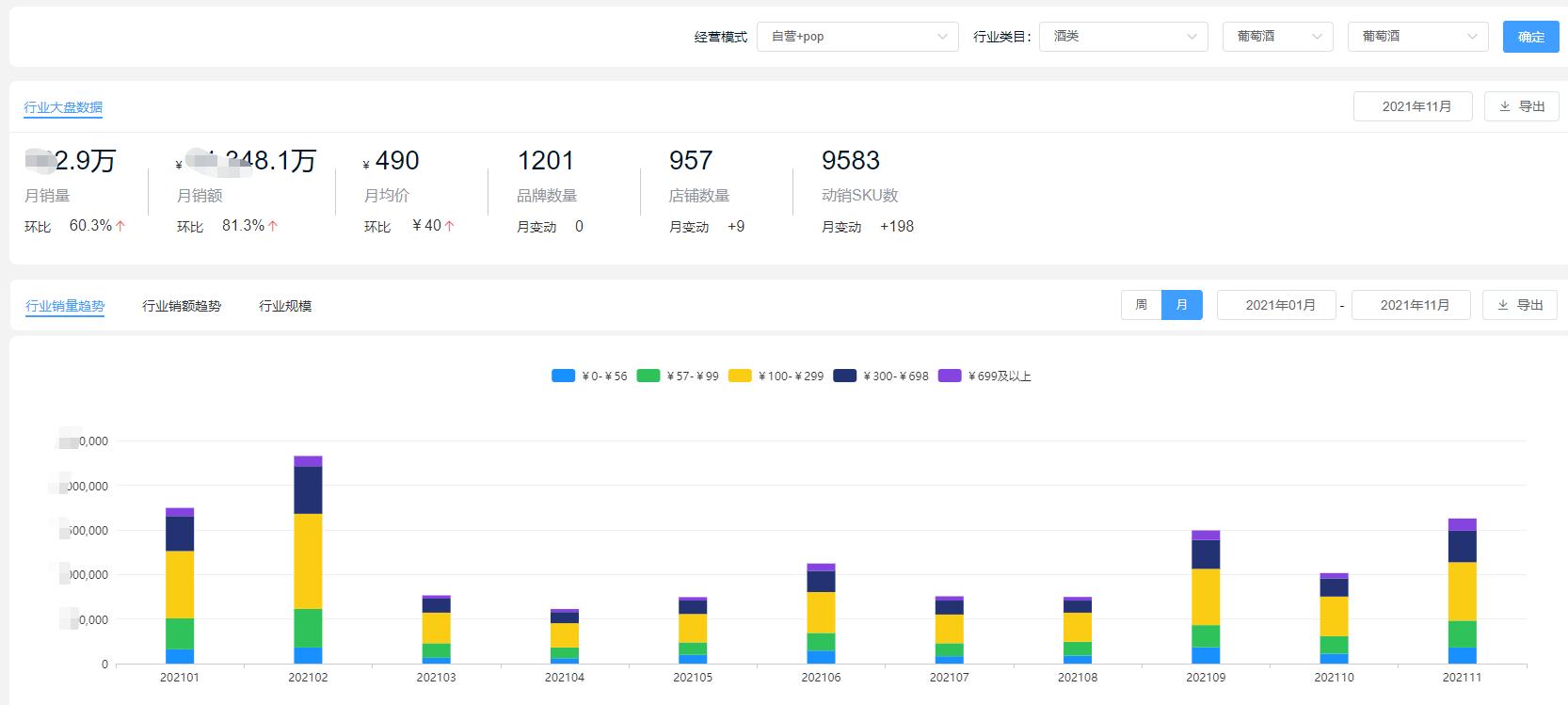This screenshot has height=705, width=1568.
Task: Switch to 行业销额趋势 tab
Action: coord(182,306)
